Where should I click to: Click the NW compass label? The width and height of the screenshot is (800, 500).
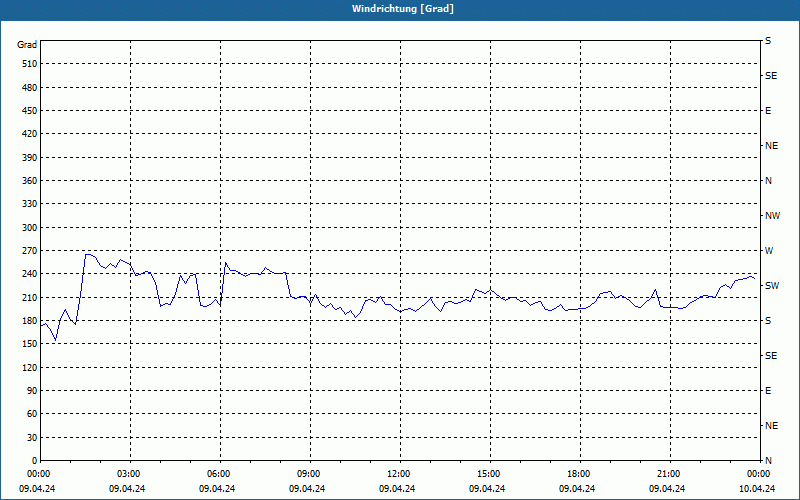pos(772,216)
